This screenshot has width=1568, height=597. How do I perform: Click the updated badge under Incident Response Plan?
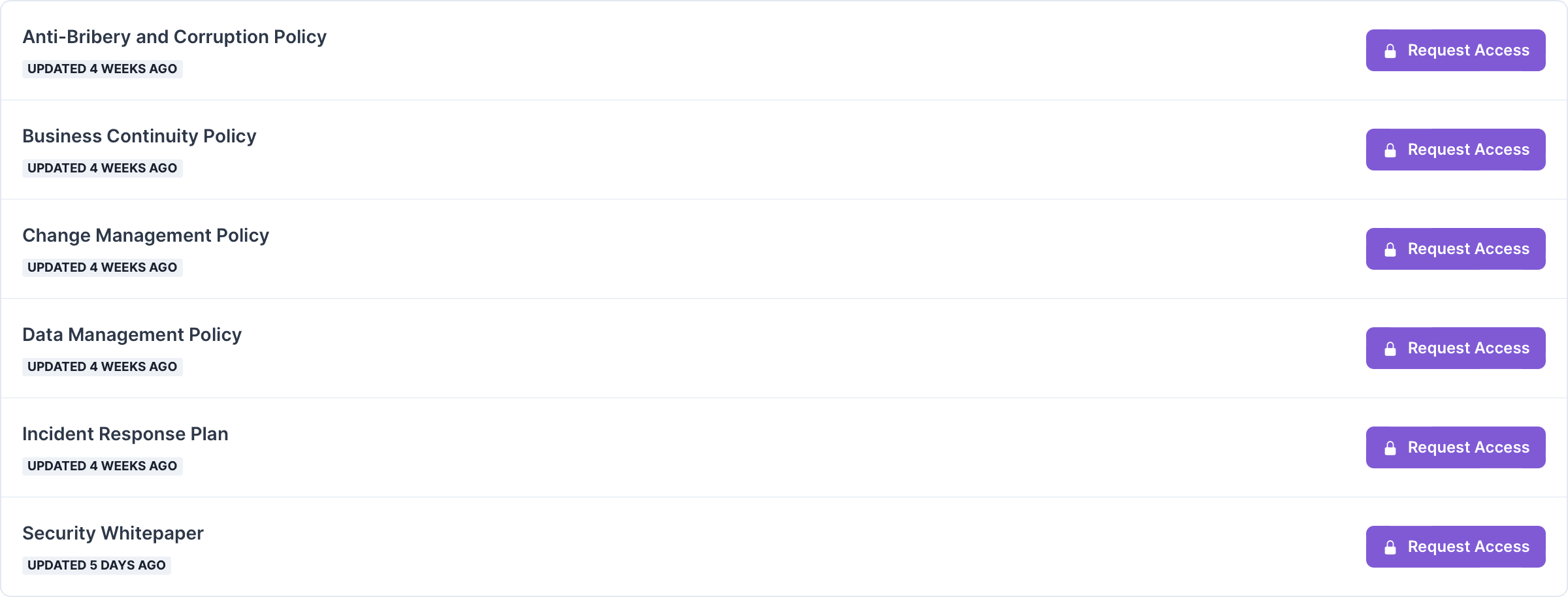coord(103,466)
